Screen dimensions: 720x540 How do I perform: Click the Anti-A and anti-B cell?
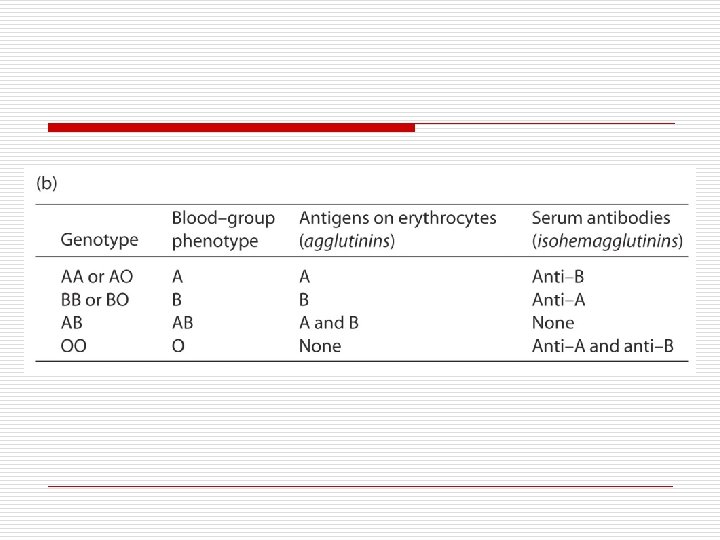click(x=610, y=346)
